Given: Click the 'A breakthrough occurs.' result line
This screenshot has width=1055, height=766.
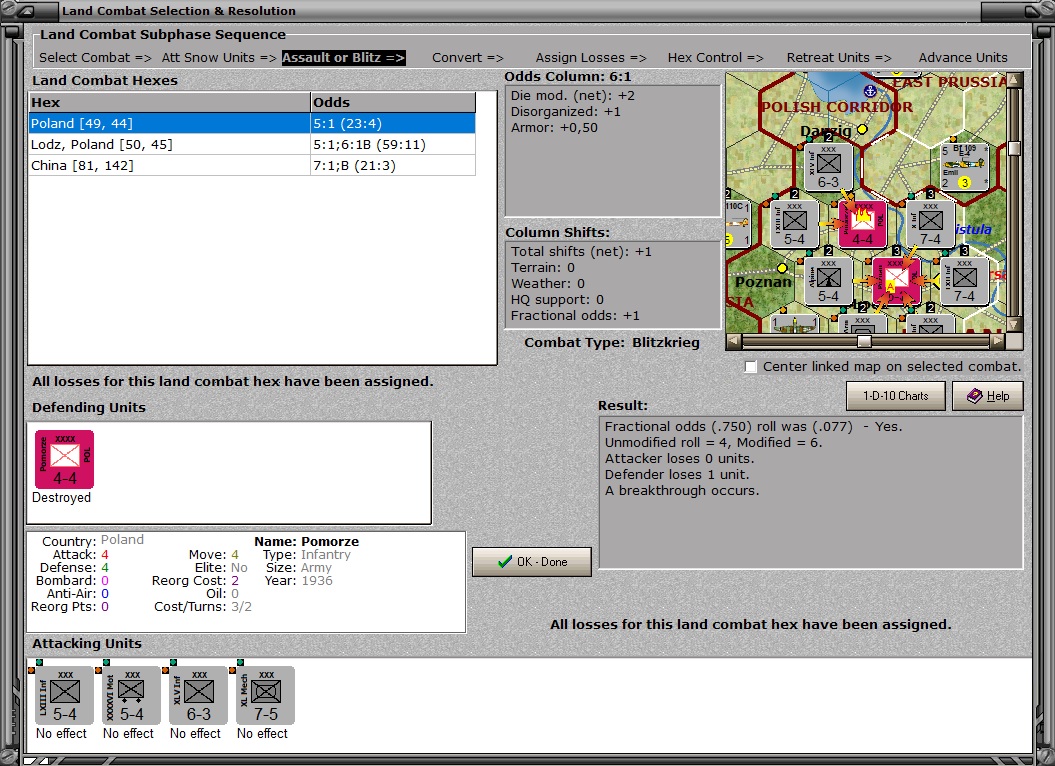Looking at the screenshot, I should 682,491.
